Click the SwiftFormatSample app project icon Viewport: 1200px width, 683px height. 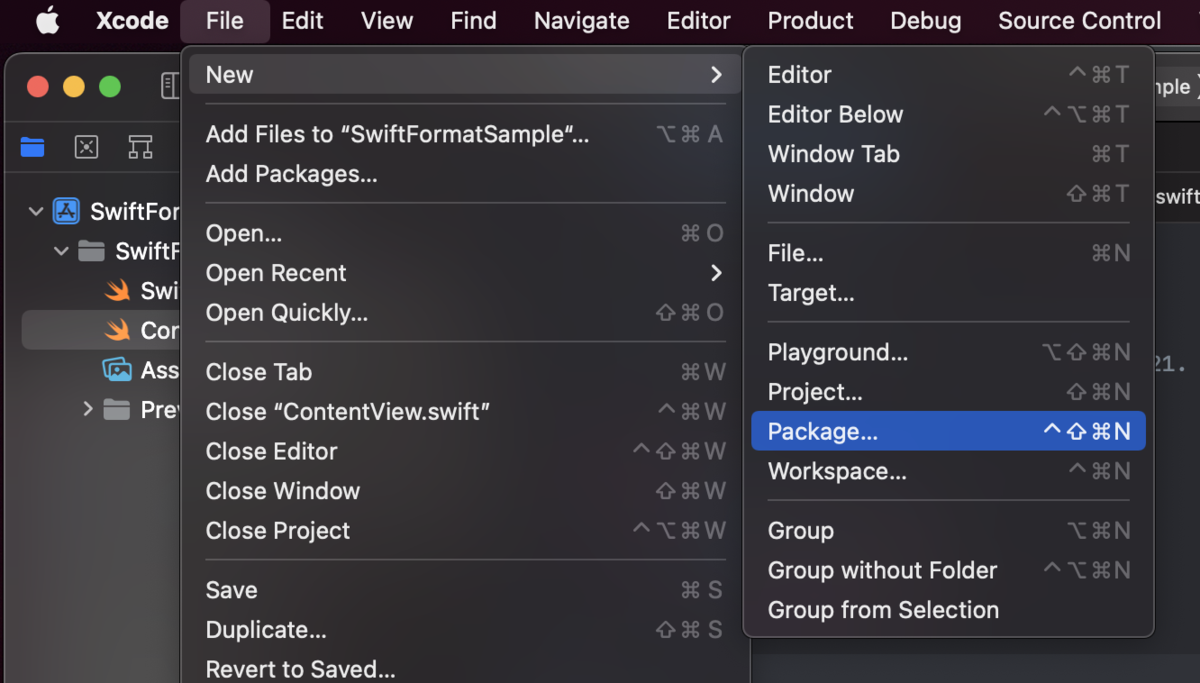(67, 211)
